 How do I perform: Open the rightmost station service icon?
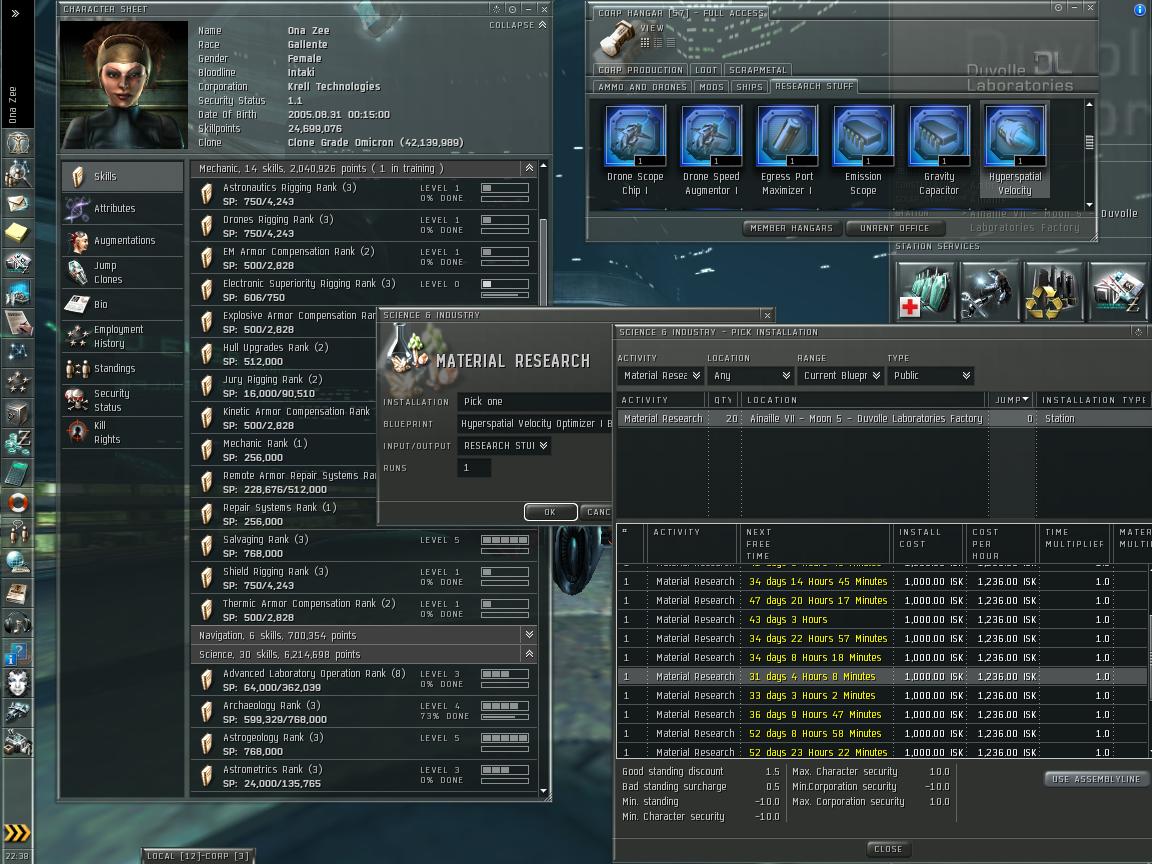pyautogui.click(x=1116, y=292)
